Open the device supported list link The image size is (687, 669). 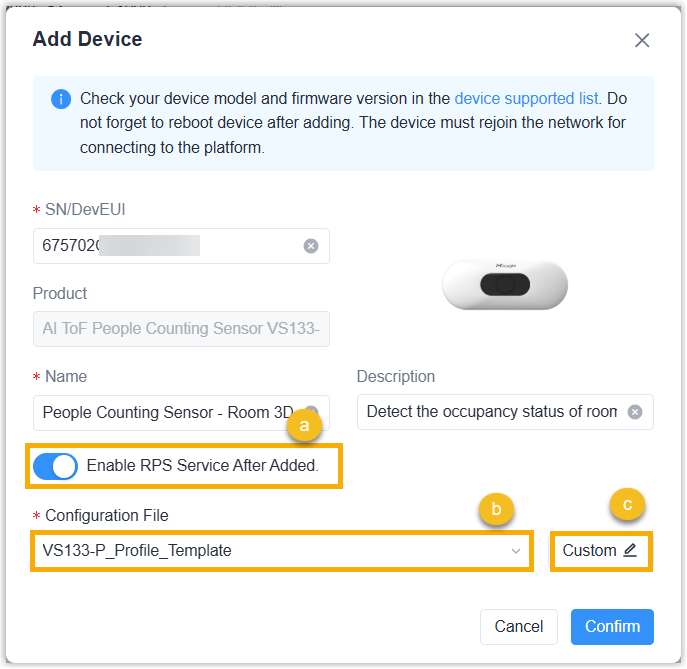click(x=526, y=99)
